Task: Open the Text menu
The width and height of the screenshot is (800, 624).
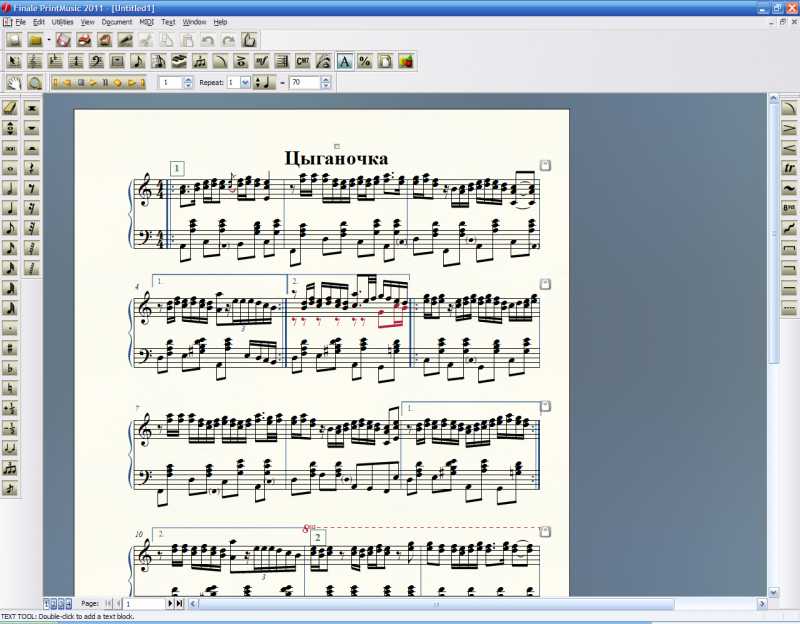Action: click(x=168, y=22)
